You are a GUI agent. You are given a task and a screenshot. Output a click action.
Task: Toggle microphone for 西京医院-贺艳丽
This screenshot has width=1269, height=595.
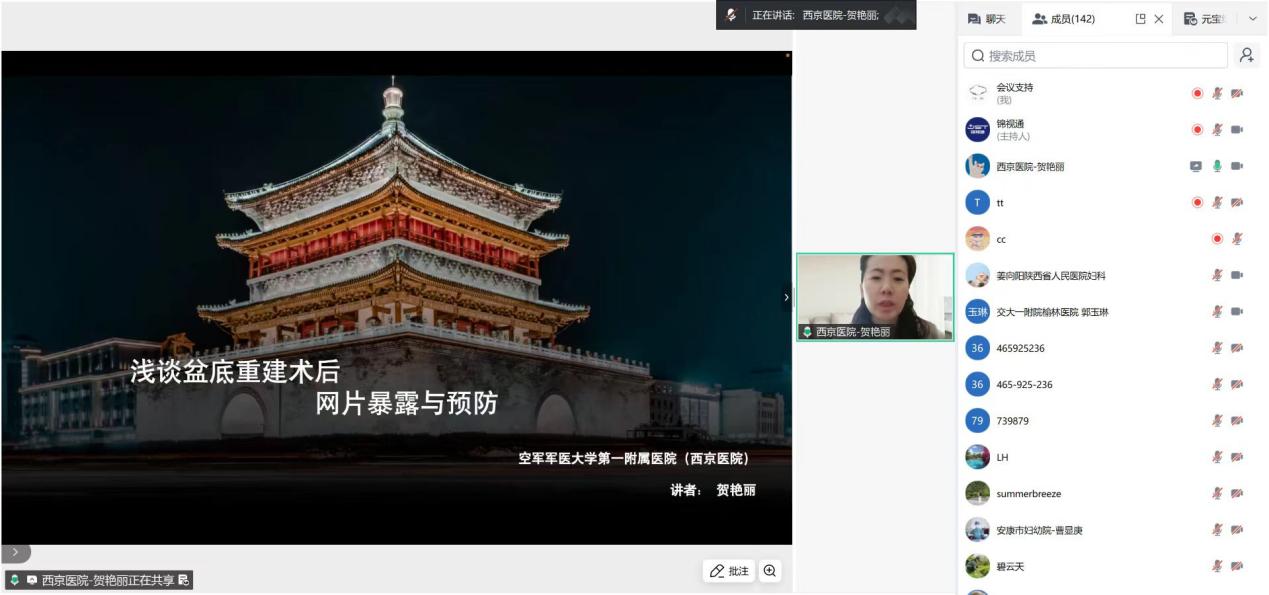click(x=1217, y=166)
